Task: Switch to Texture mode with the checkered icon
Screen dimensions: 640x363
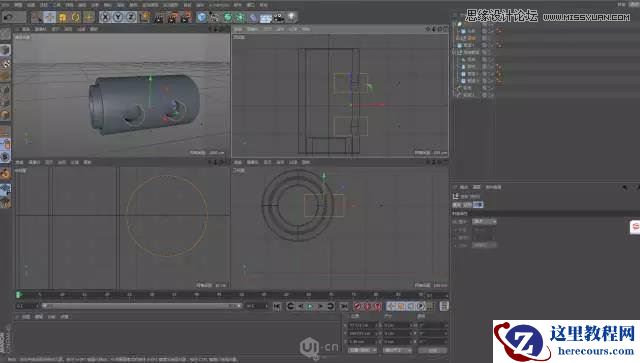Action: click(5, 64)
